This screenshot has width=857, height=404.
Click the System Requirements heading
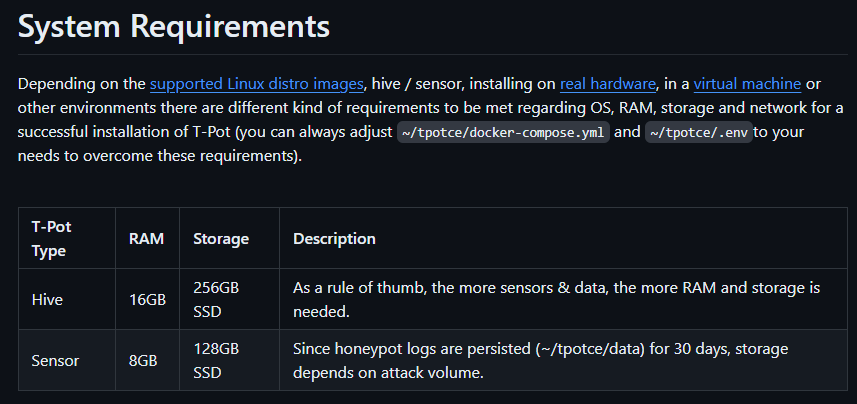pos(174,26)
